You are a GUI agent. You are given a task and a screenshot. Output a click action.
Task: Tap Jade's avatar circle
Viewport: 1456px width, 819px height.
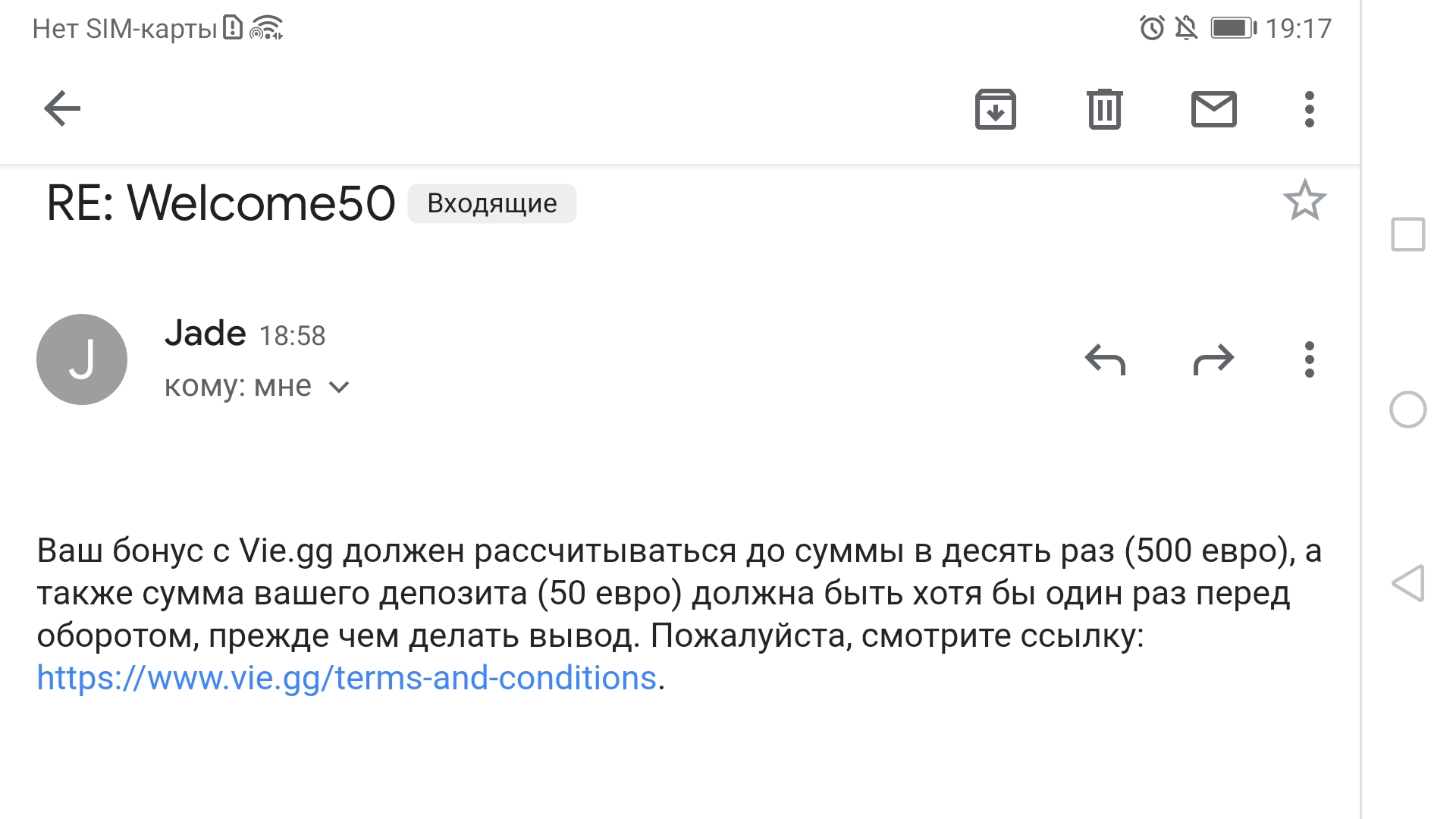[x=82, y=359]
